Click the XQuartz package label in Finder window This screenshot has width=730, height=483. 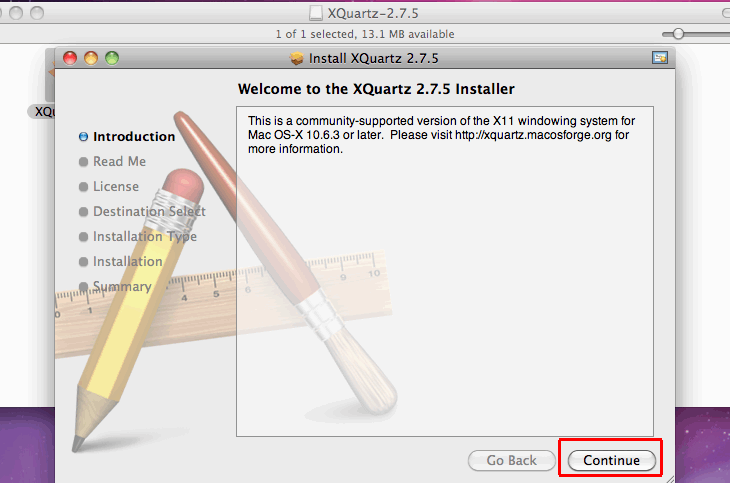point(43,112)
